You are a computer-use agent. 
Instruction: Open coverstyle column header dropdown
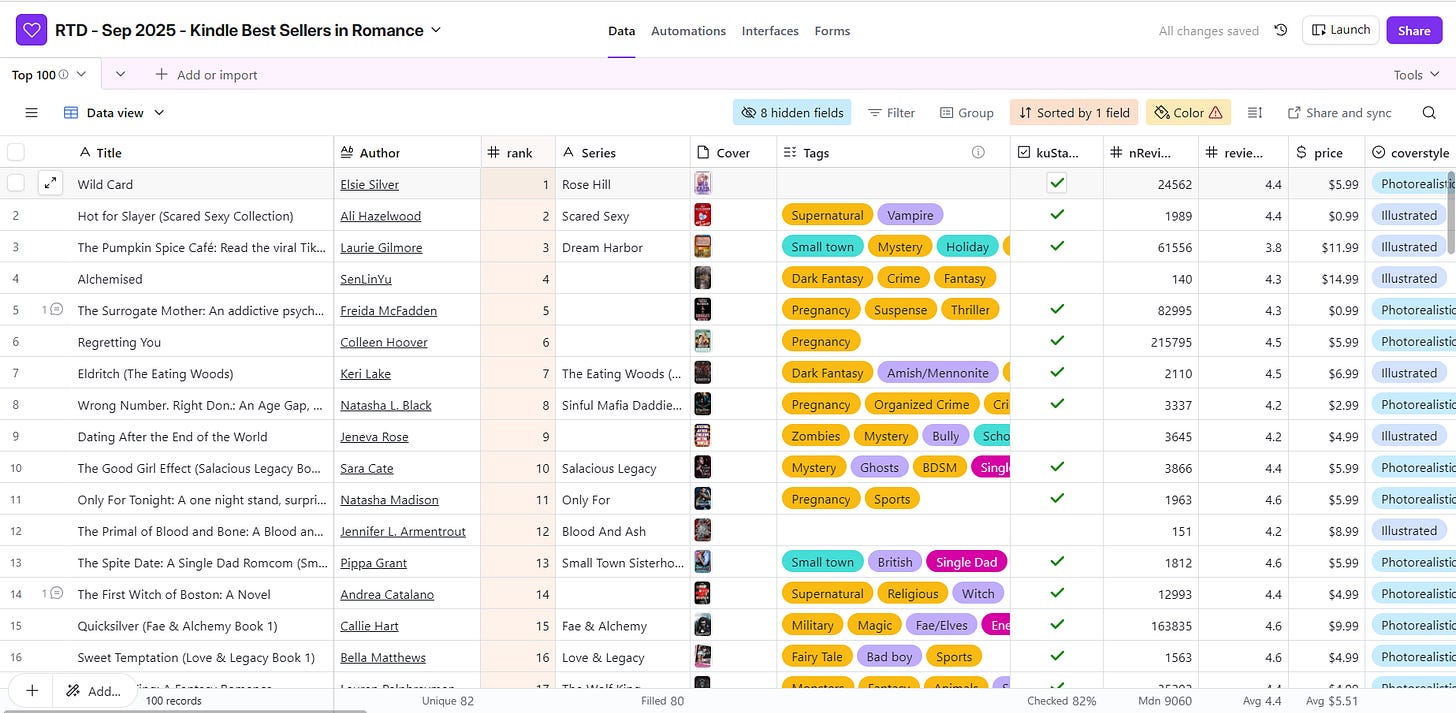(1410, 152)
